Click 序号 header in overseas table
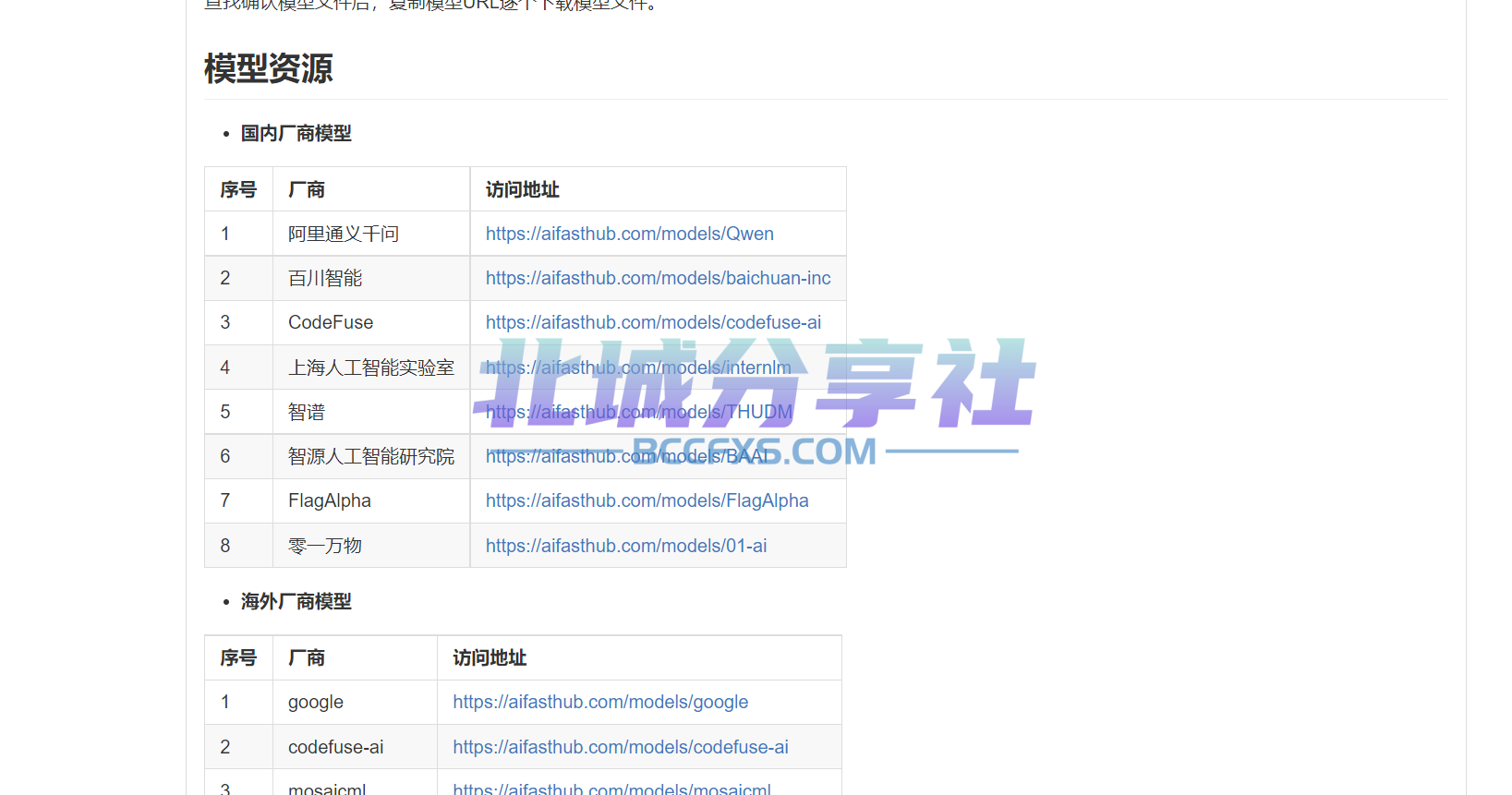 click(238, 657)
